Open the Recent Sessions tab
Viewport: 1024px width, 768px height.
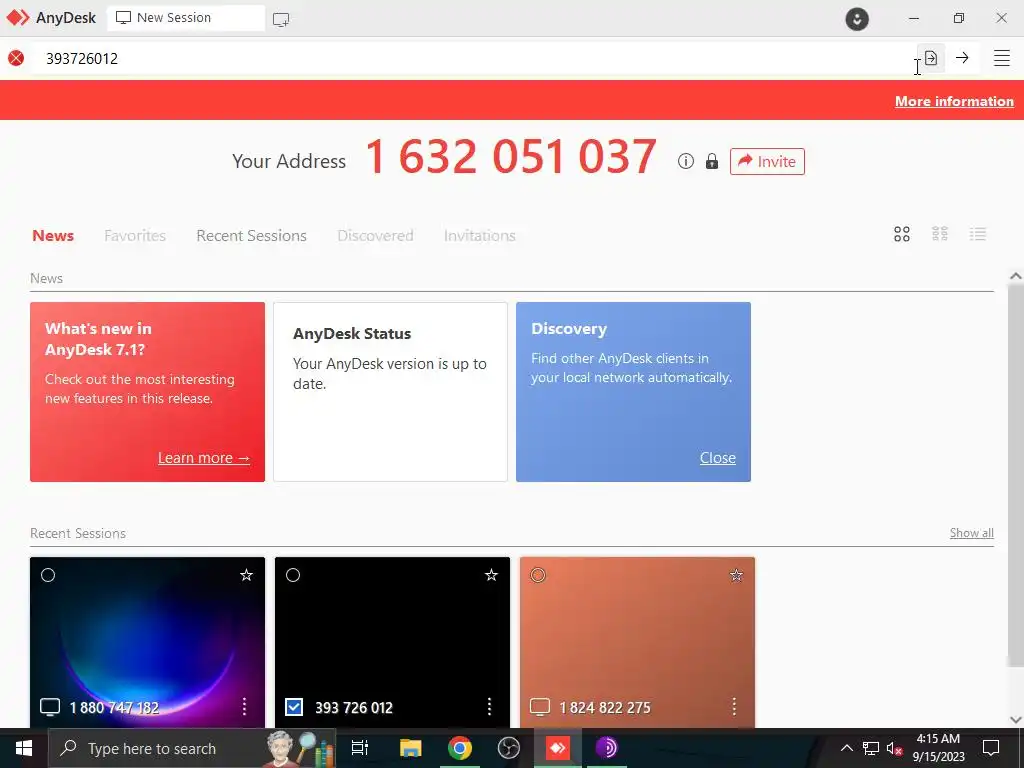251,235
